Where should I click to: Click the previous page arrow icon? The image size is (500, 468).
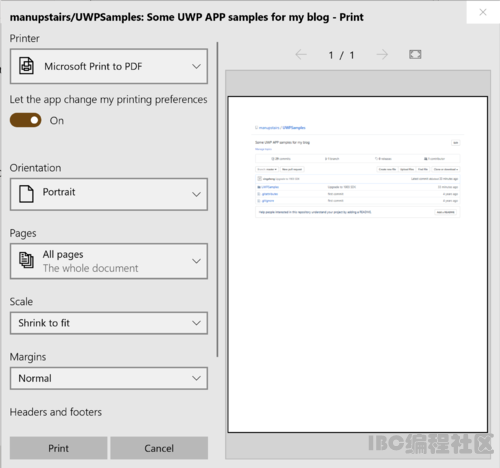301,54
